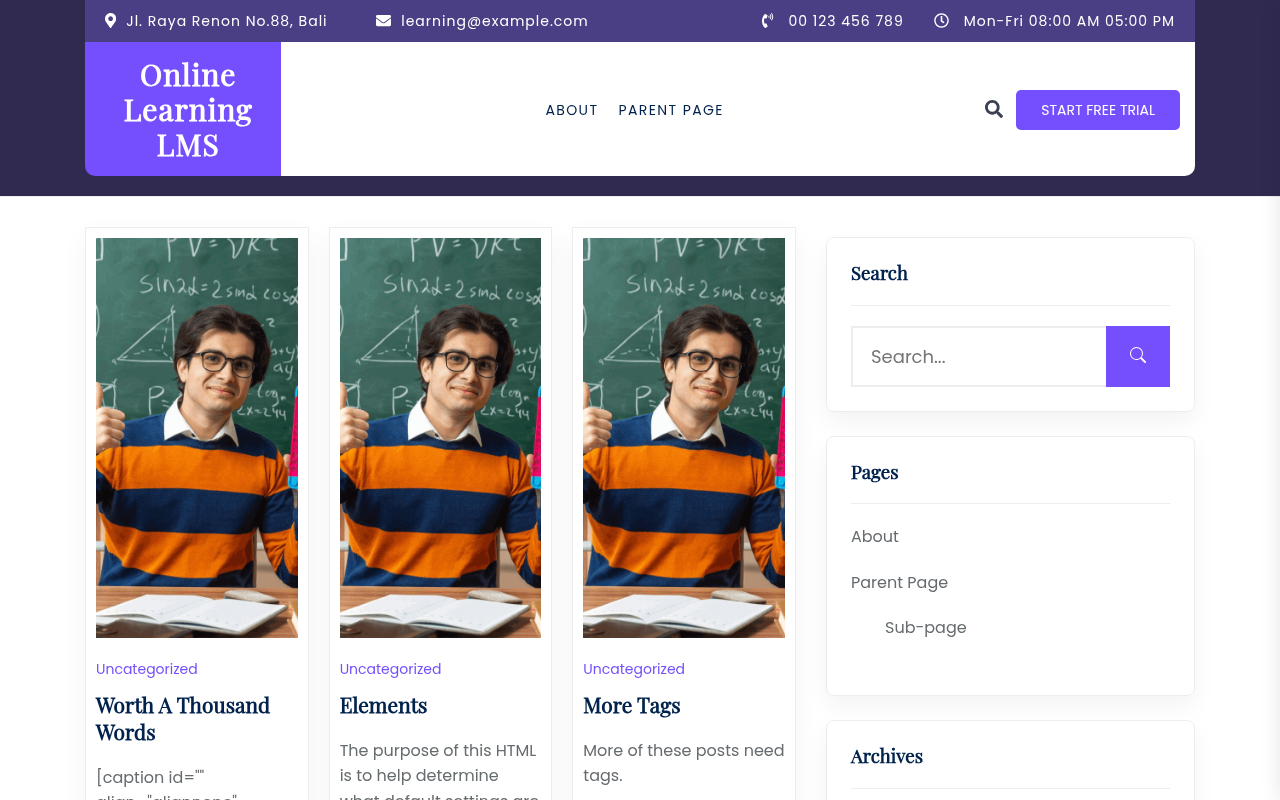The image size is (1280, 800).
Task: Focus the sidebar Search input field
Action: (x=979, y=356)
